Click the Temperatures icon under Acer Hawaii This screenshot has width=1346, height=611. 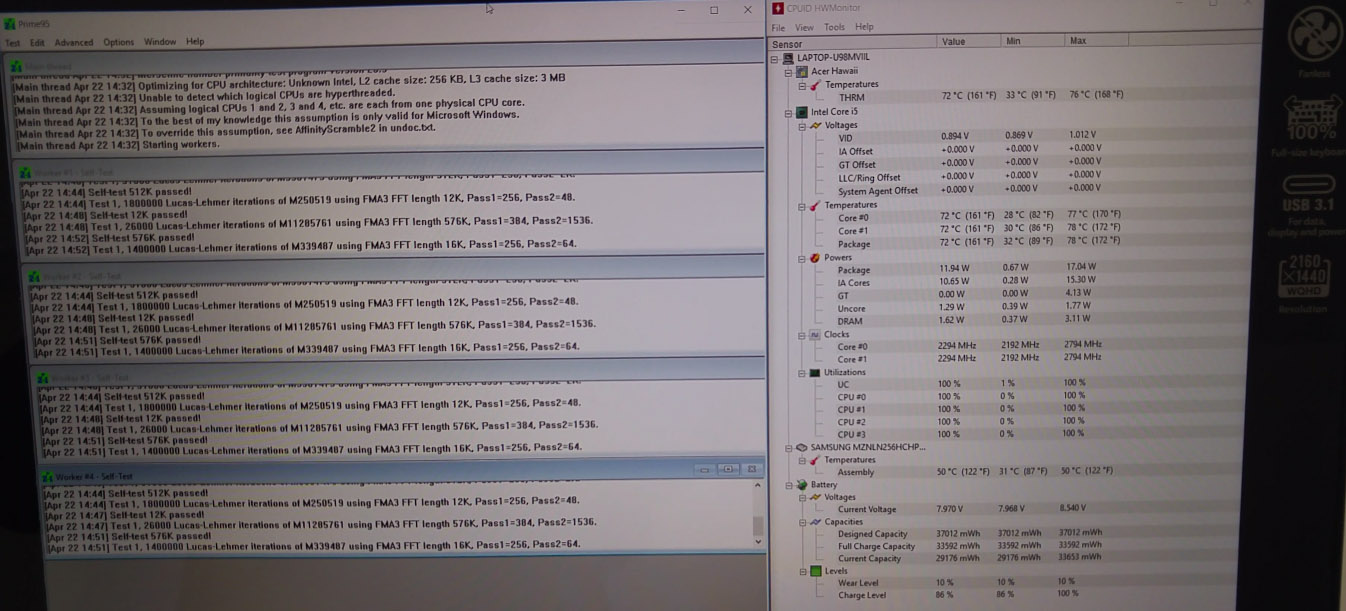(x=816, y=85)
